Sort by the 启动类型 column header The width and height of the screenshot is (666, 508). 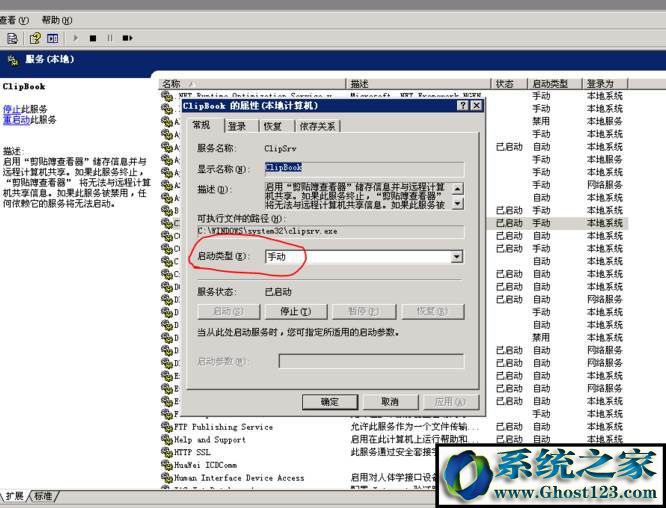coord(554,84)
